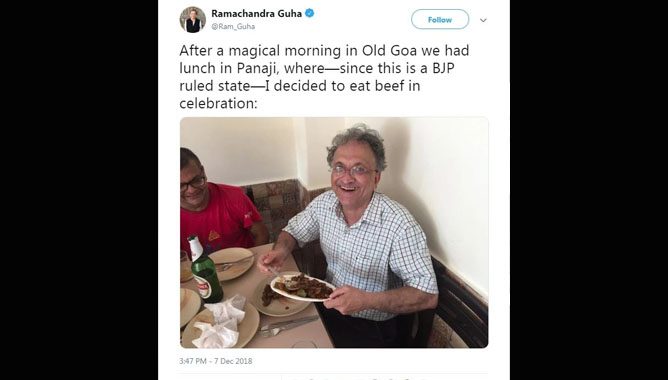Viewport: 668px width, 380px height.
Task: Open Ramachandra Guha's profile avatar
Action: tap(193, 20)
